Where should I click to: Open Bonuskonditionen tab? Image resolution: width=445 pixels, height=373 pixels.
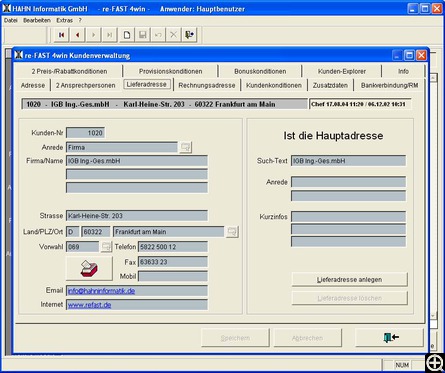click(x=260, y=71)
